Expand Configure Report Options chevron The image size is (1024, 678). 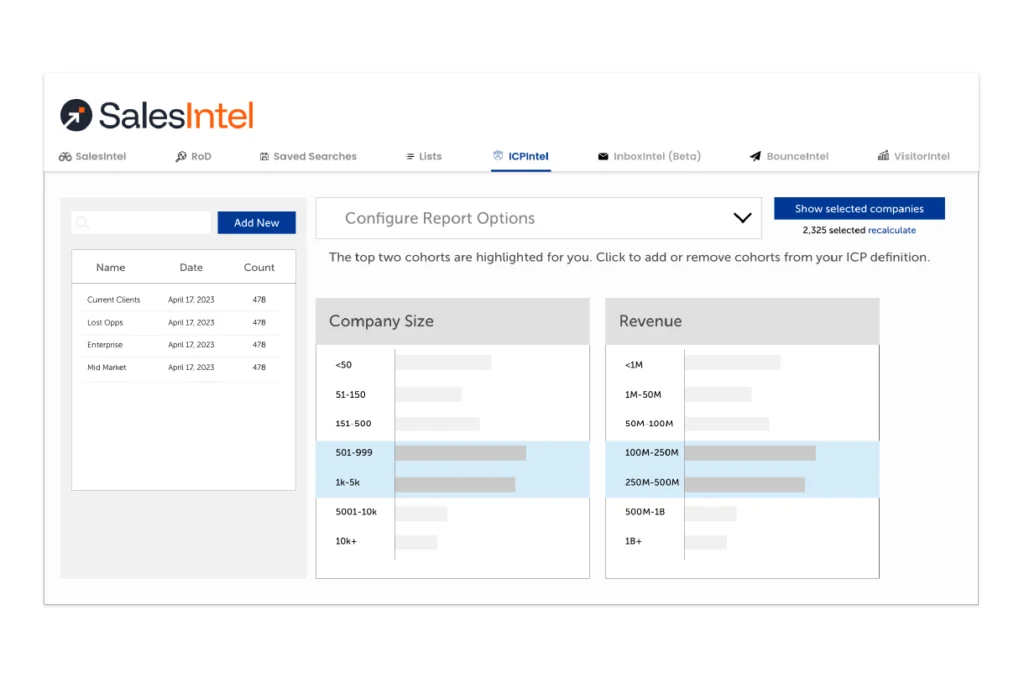tap(742, 218)
